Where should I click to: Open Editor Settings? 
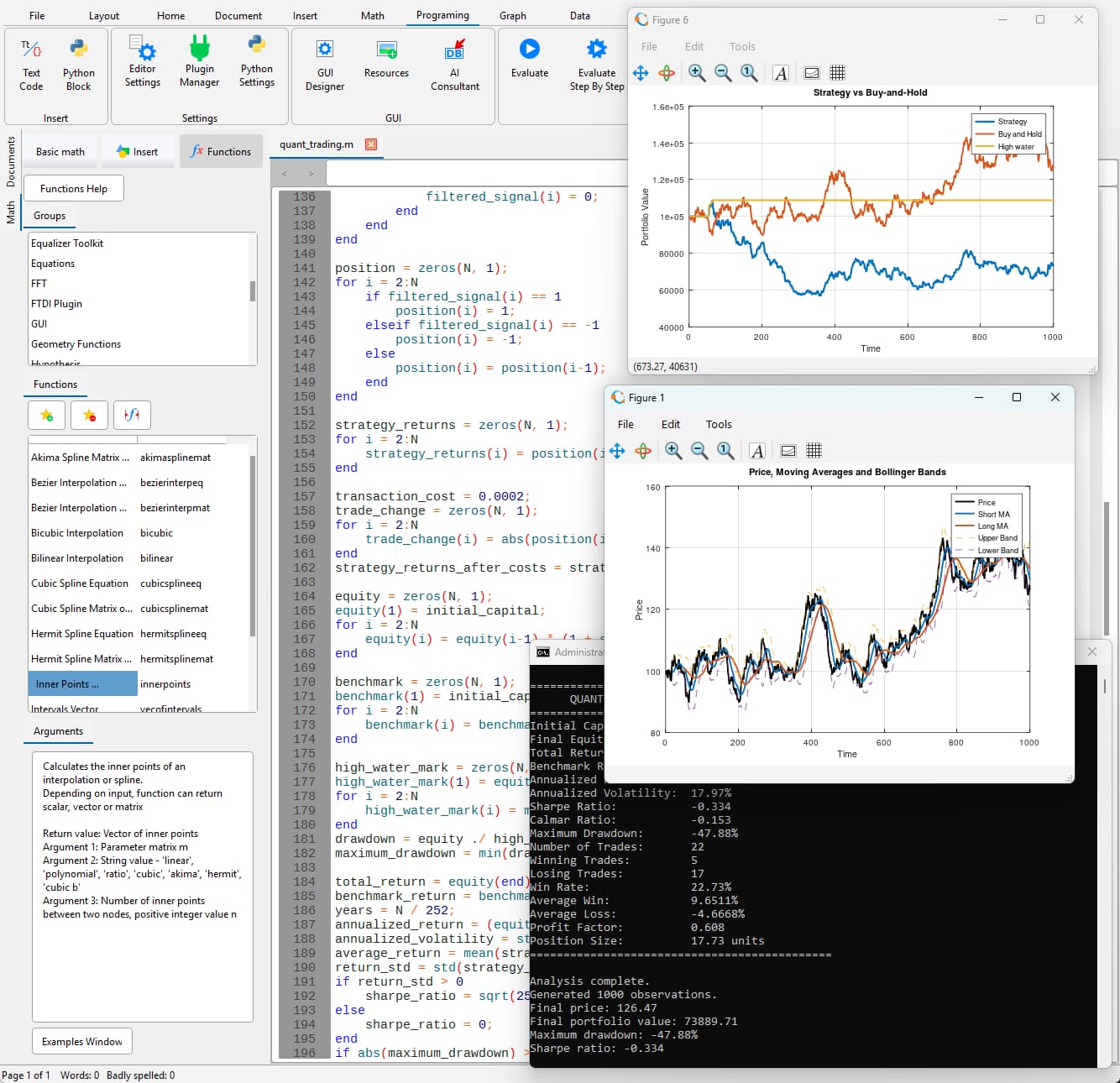click(x=143, y=62)
